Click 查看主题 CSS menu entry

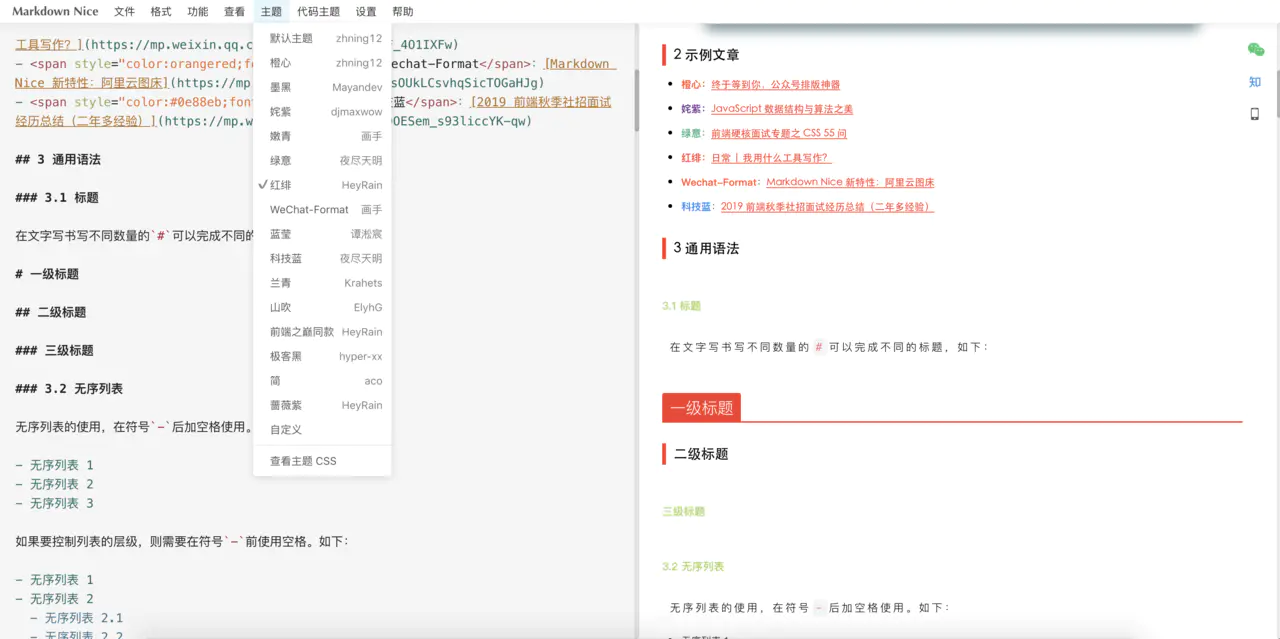tap(322, 461)
